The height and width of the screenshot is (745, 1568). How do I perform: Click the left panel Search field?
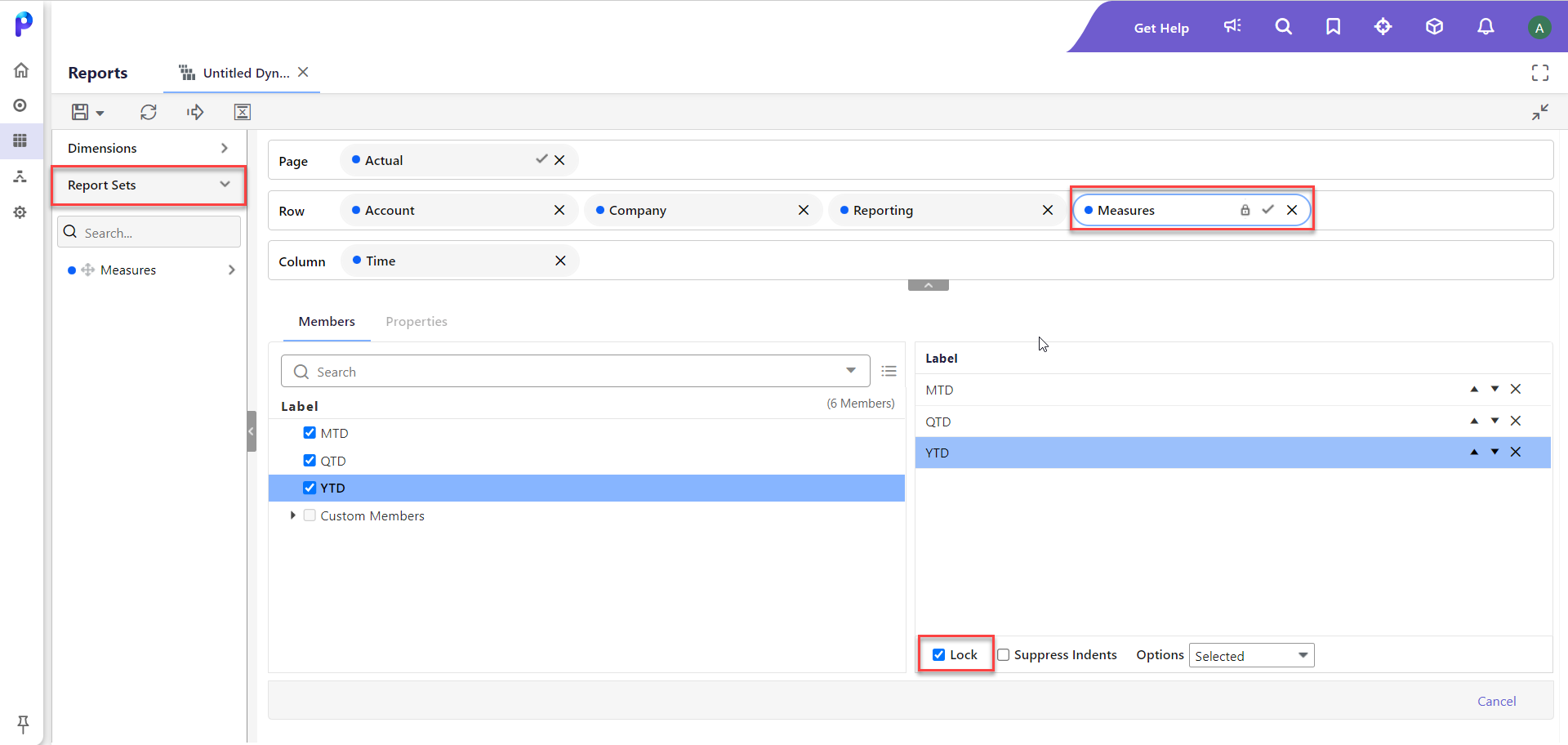point(149,232)
